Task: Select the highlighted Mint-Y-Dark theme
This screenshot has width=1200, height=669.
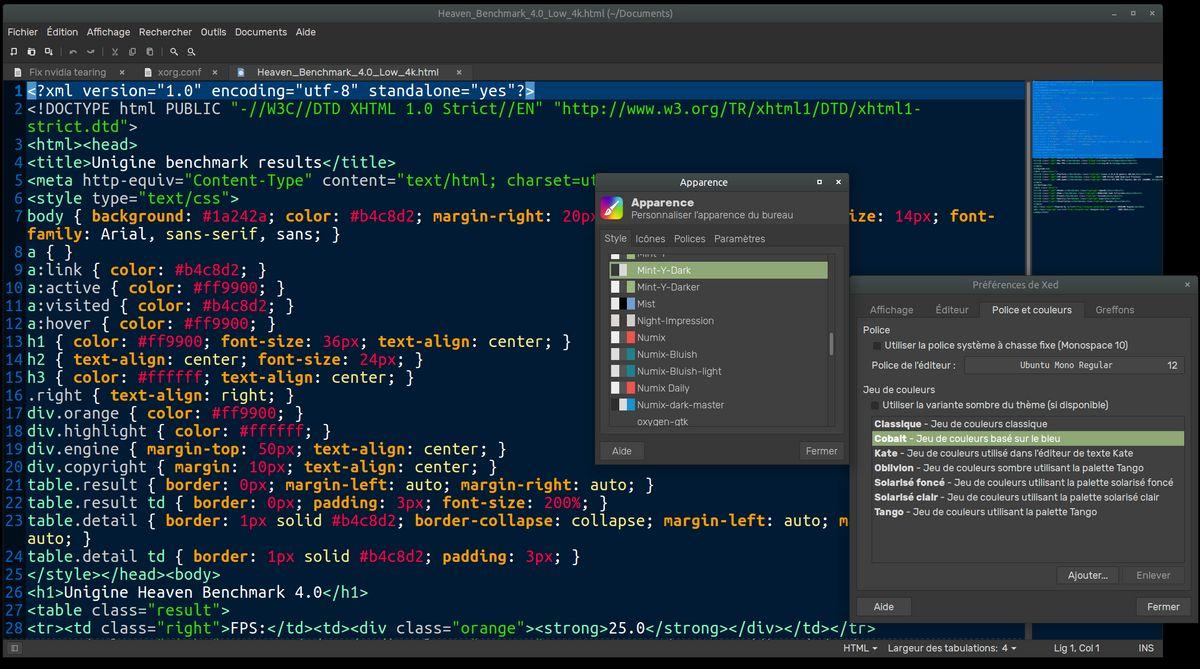Action: (718, 270)
